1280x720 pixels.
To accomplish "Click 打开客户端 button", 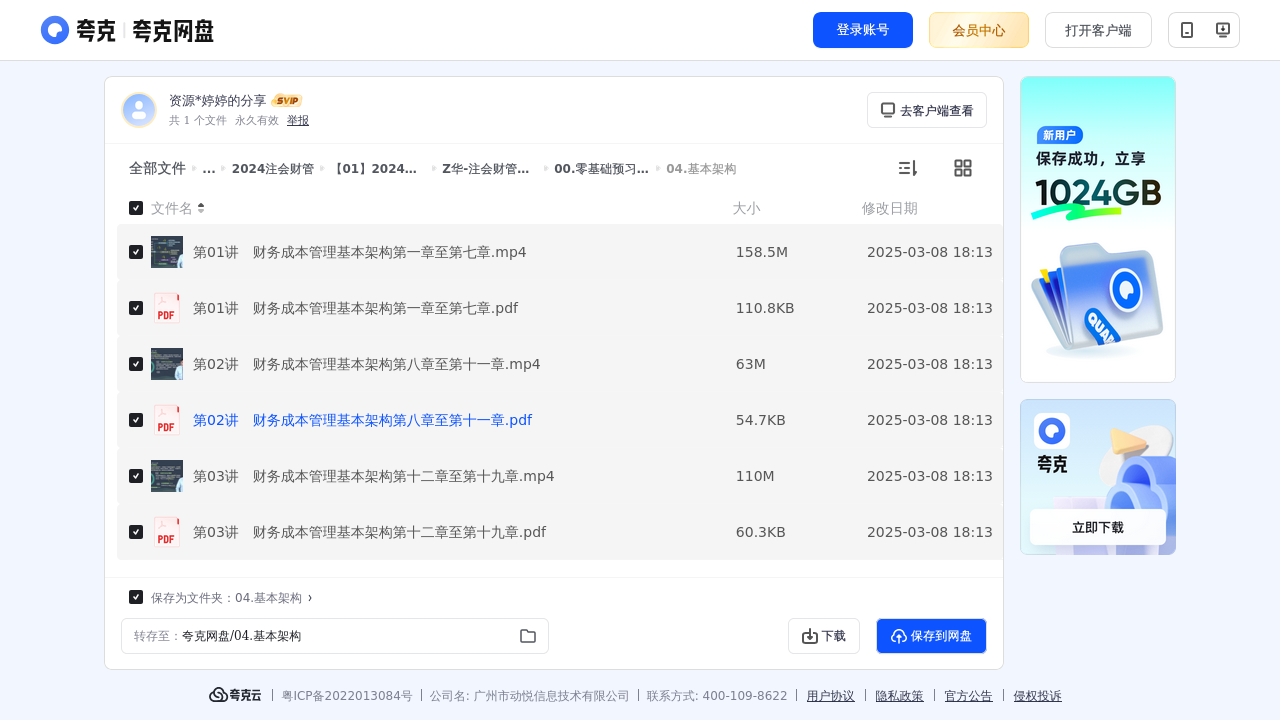I will [1098, 30].
